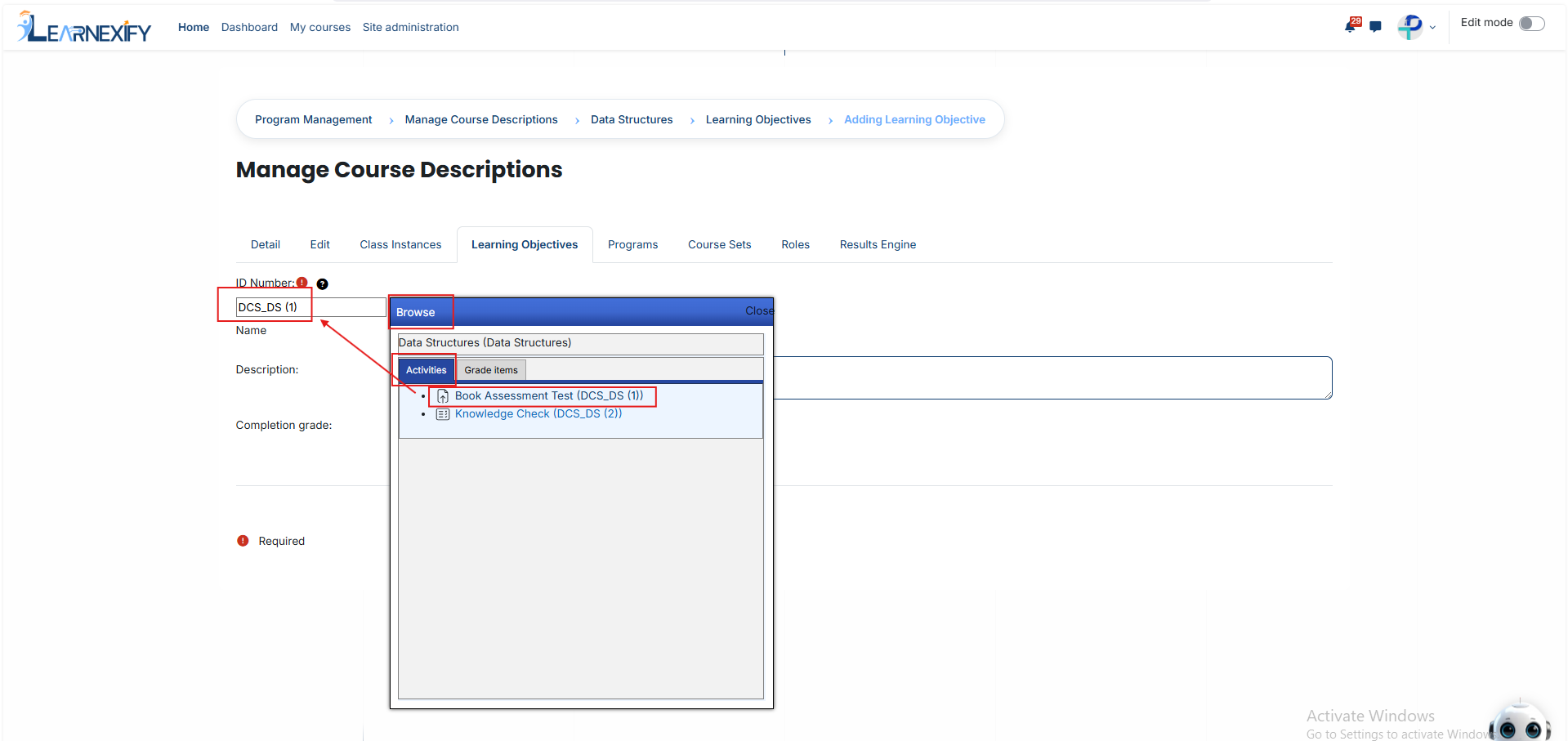
Task: Close the Browse popup
Action: [759, 311]
